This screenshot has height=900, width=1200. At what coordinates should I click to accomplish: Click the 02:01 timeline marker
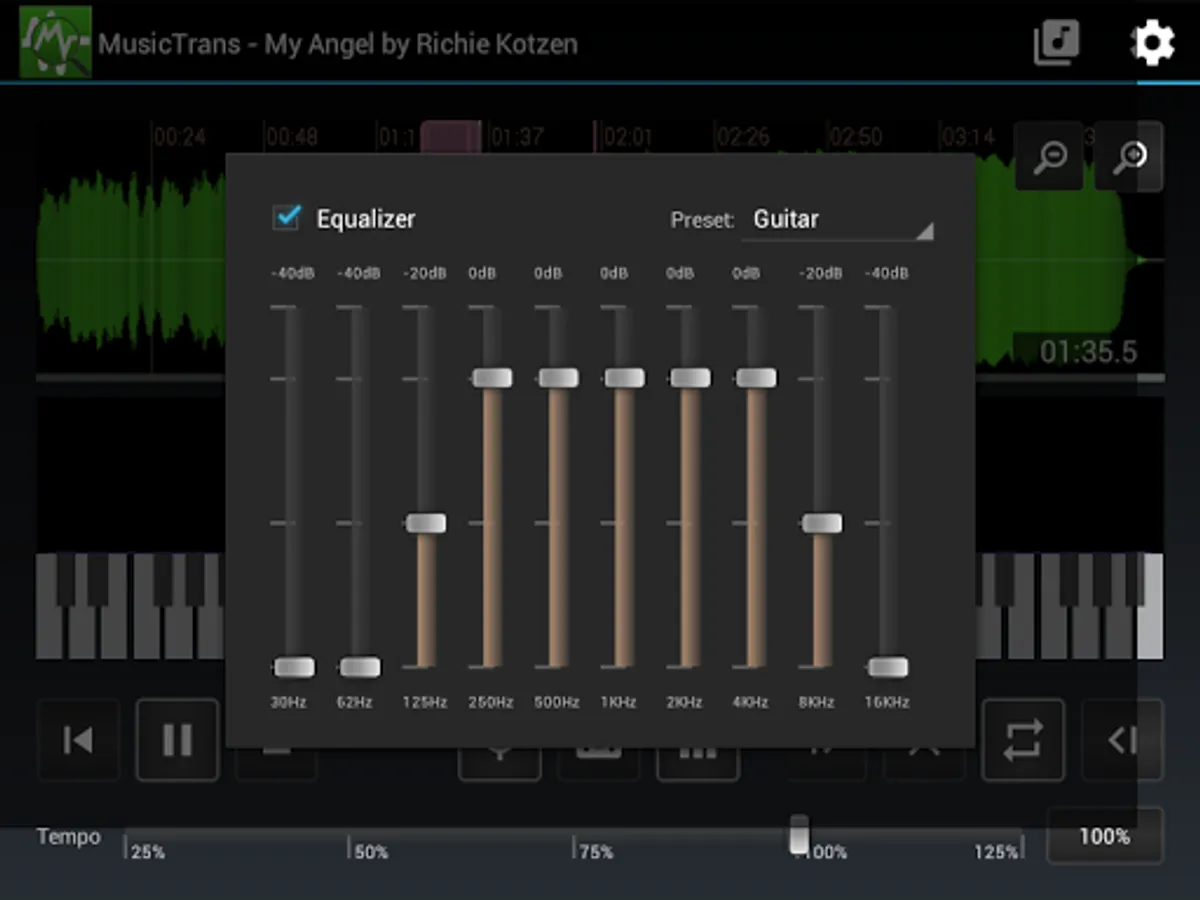coord(628,137)
